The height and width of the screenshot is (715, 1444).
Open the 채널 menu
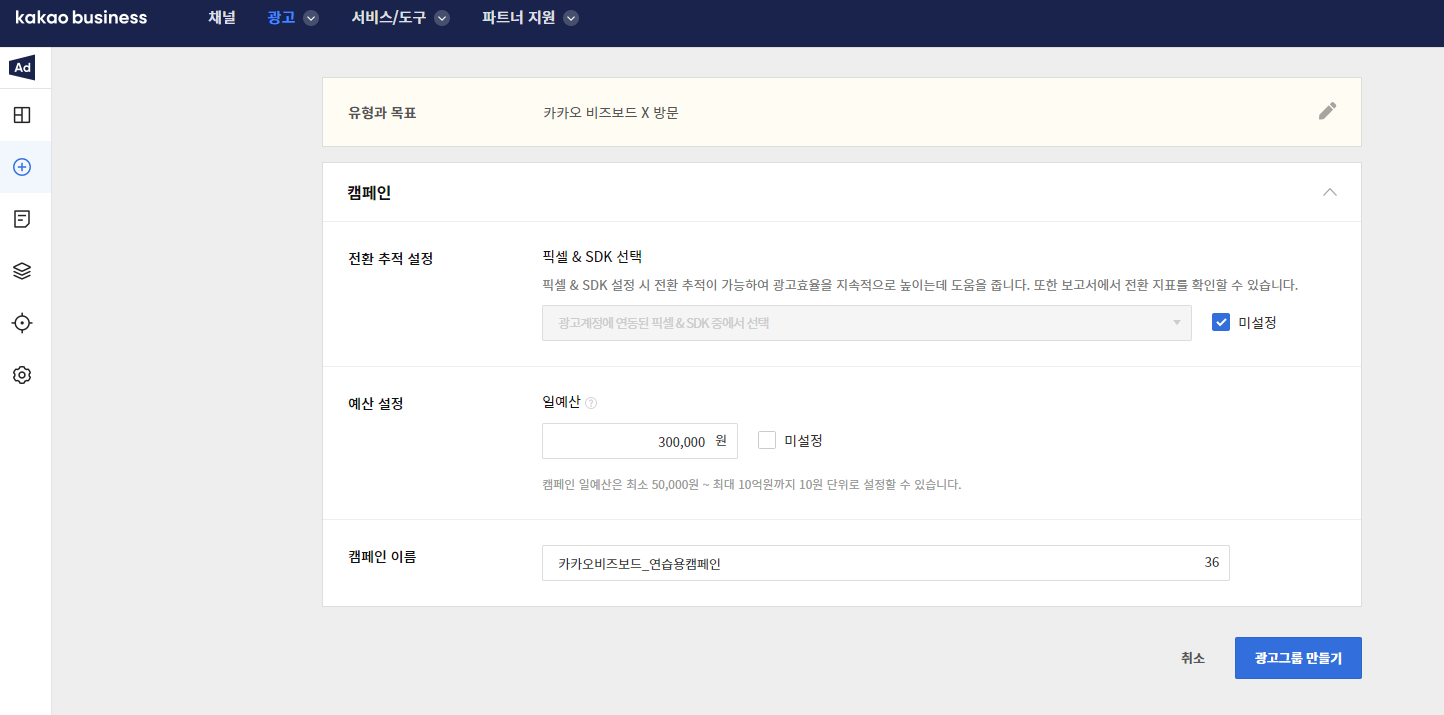[222, 18]
